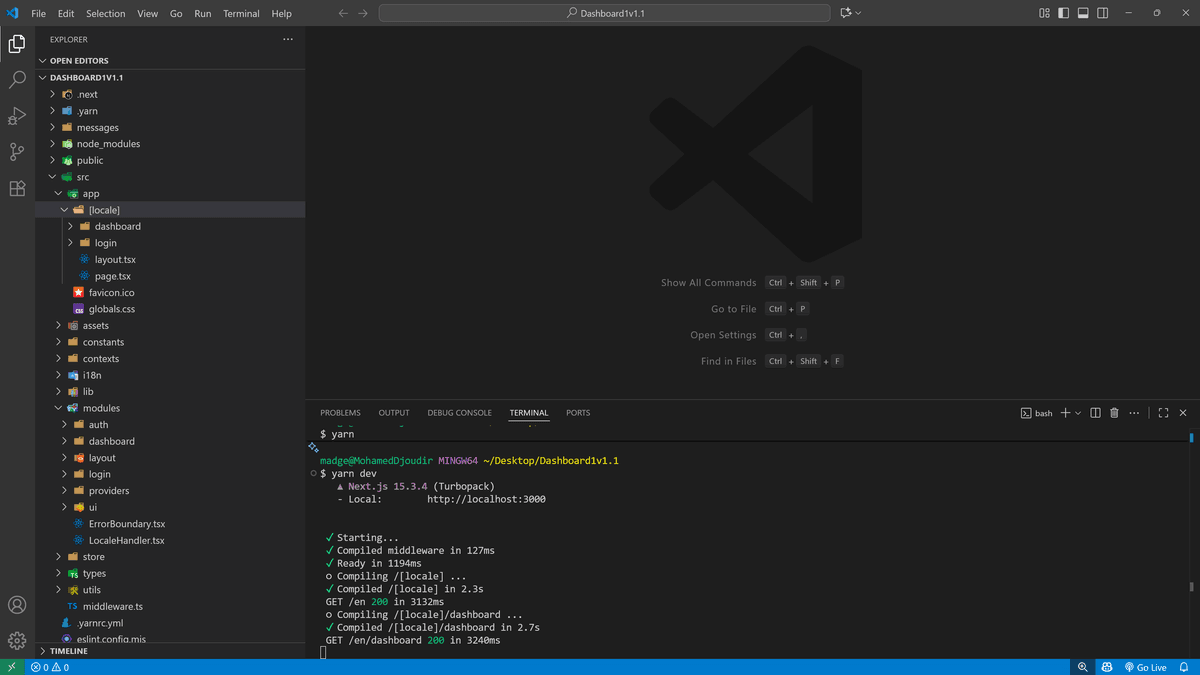Open the Source Control view
The image size is (1200, 675).
[17, 152]
